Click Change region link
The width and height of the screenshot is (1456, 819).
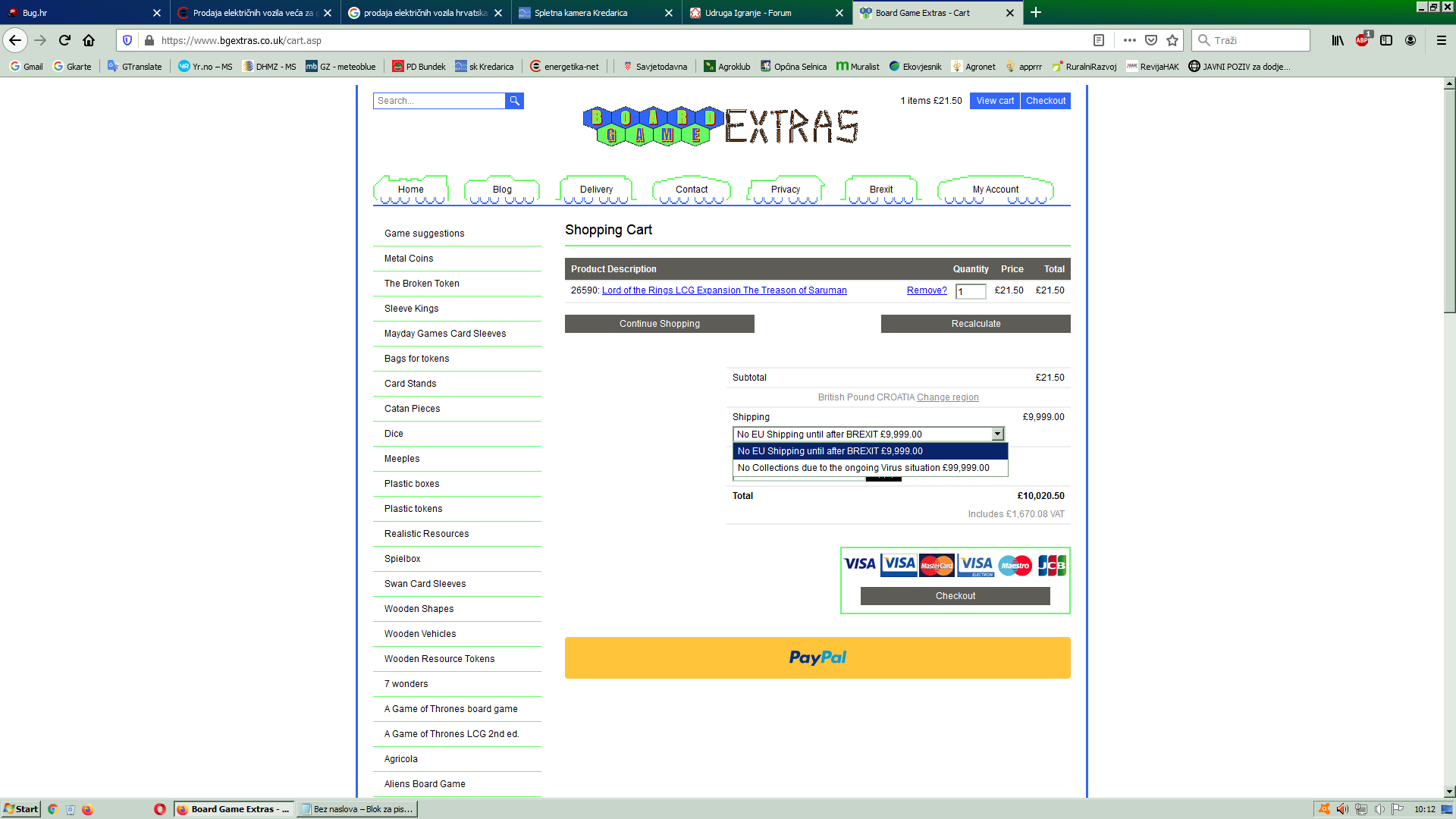pyautogui.click(x=947, y=397)
